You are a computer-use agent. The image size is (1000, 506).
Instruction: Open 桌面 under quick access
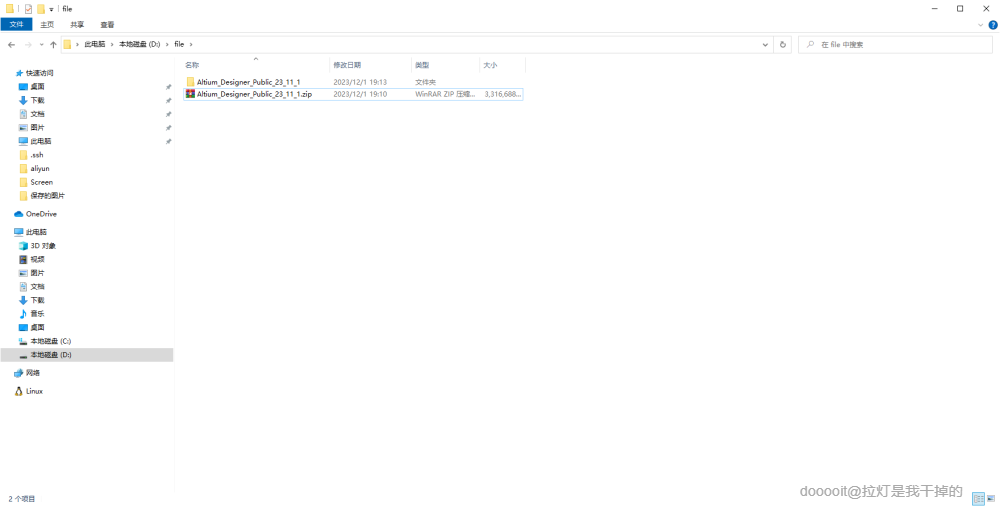click(38, 87)
